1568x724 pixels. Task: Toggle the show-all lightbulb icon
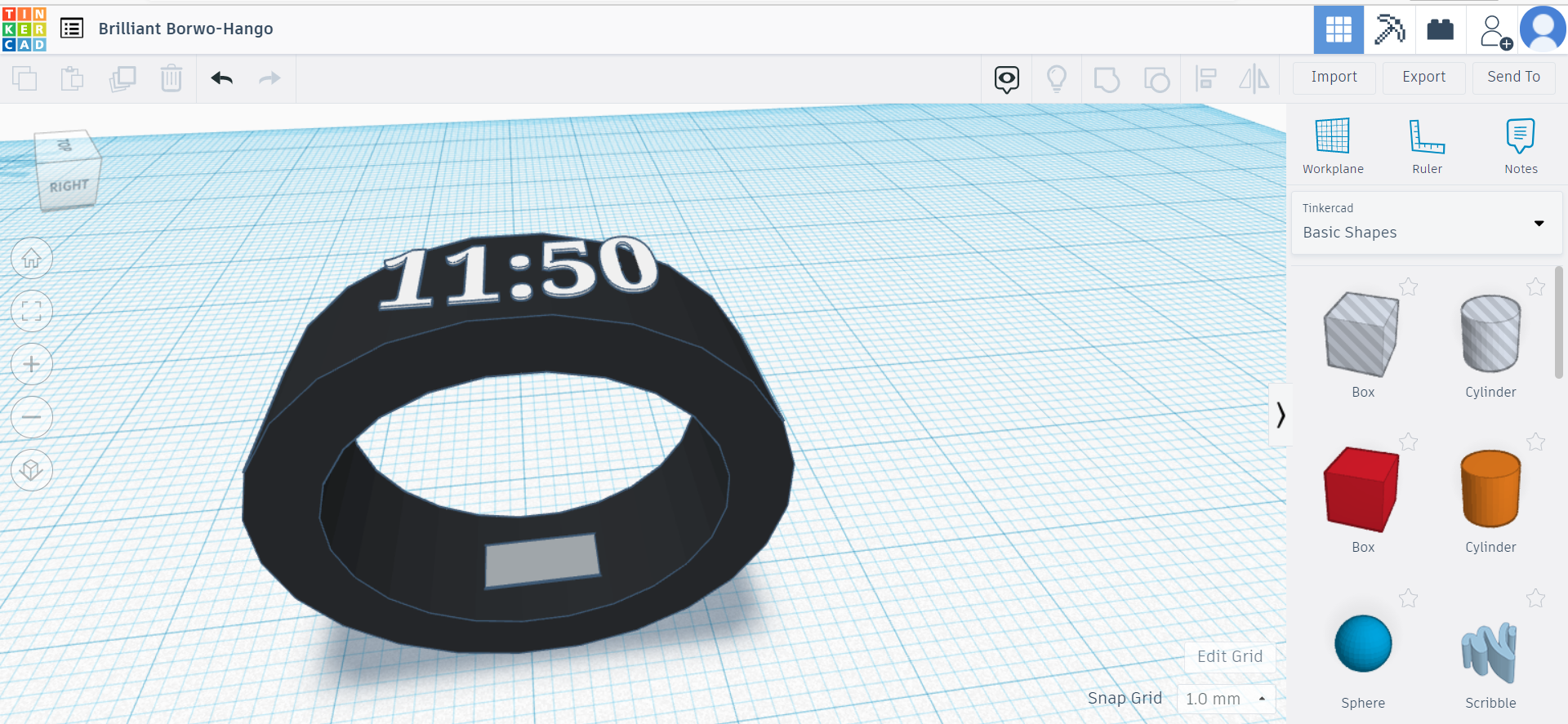(1057, 79)
